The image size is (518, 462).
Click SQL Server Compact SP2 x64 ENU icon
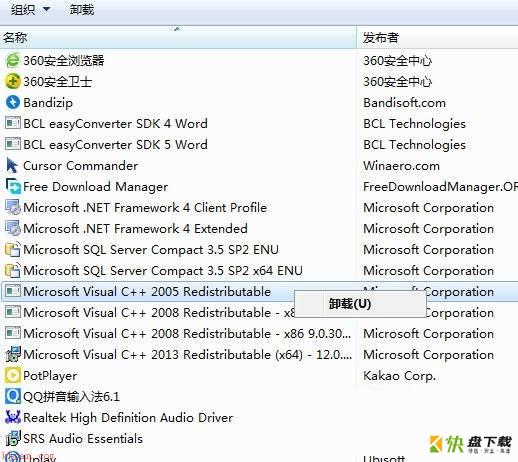(13, 271)
